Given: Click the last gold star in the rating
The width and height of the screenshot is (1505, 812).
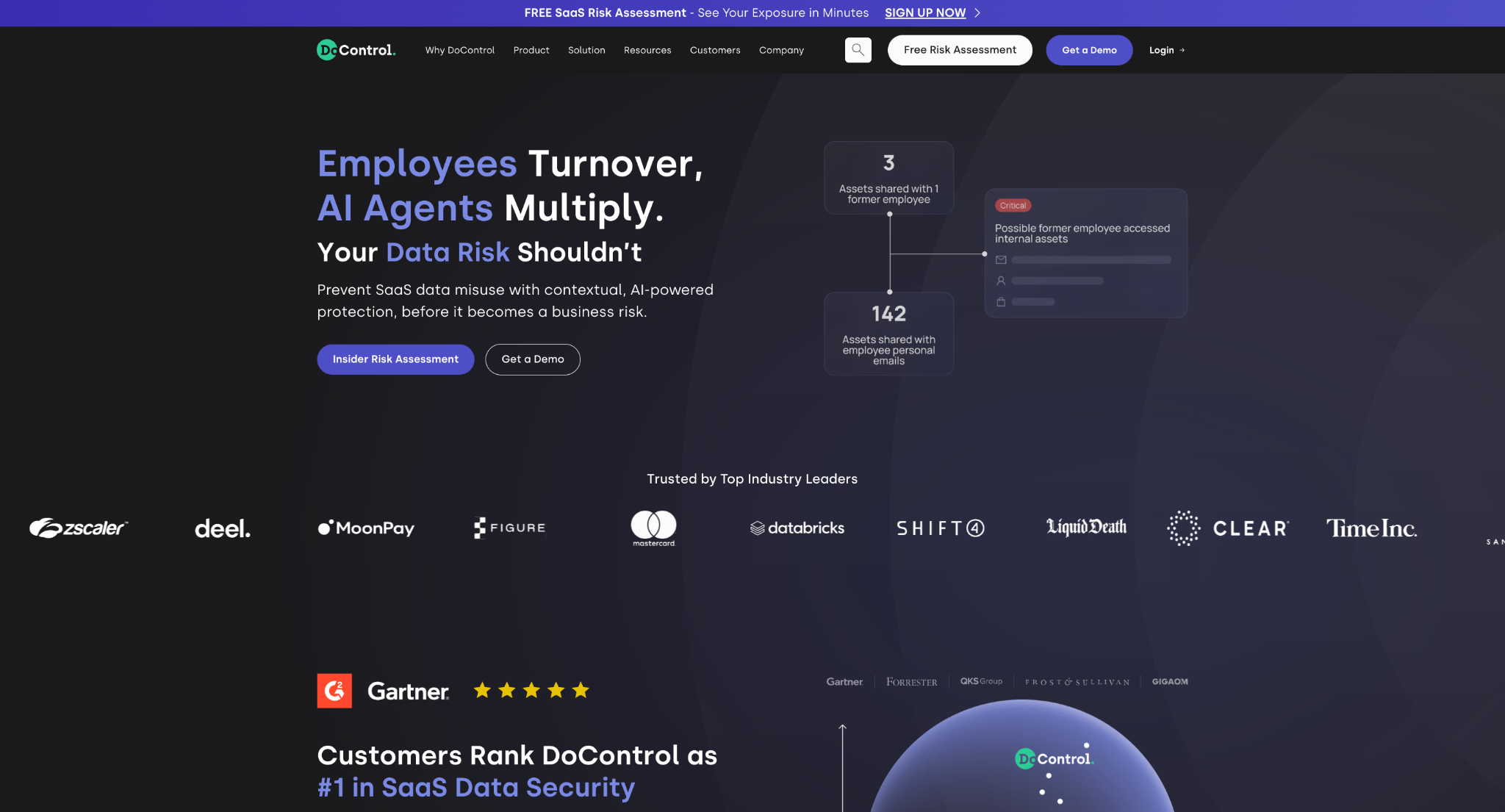Looking at the screenshot, I should tap(581, 690).
